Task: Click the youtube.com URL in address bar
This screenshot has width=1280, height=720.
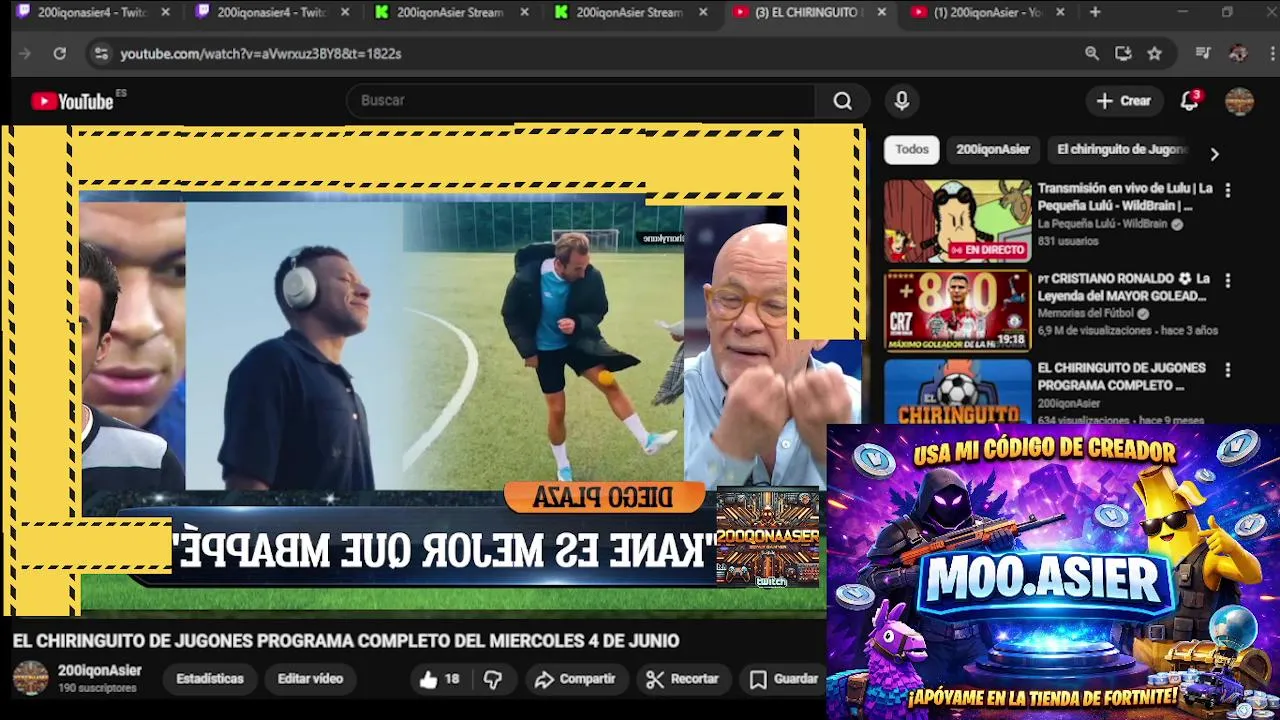Action: pyautogui.click(x=260, y=54)
